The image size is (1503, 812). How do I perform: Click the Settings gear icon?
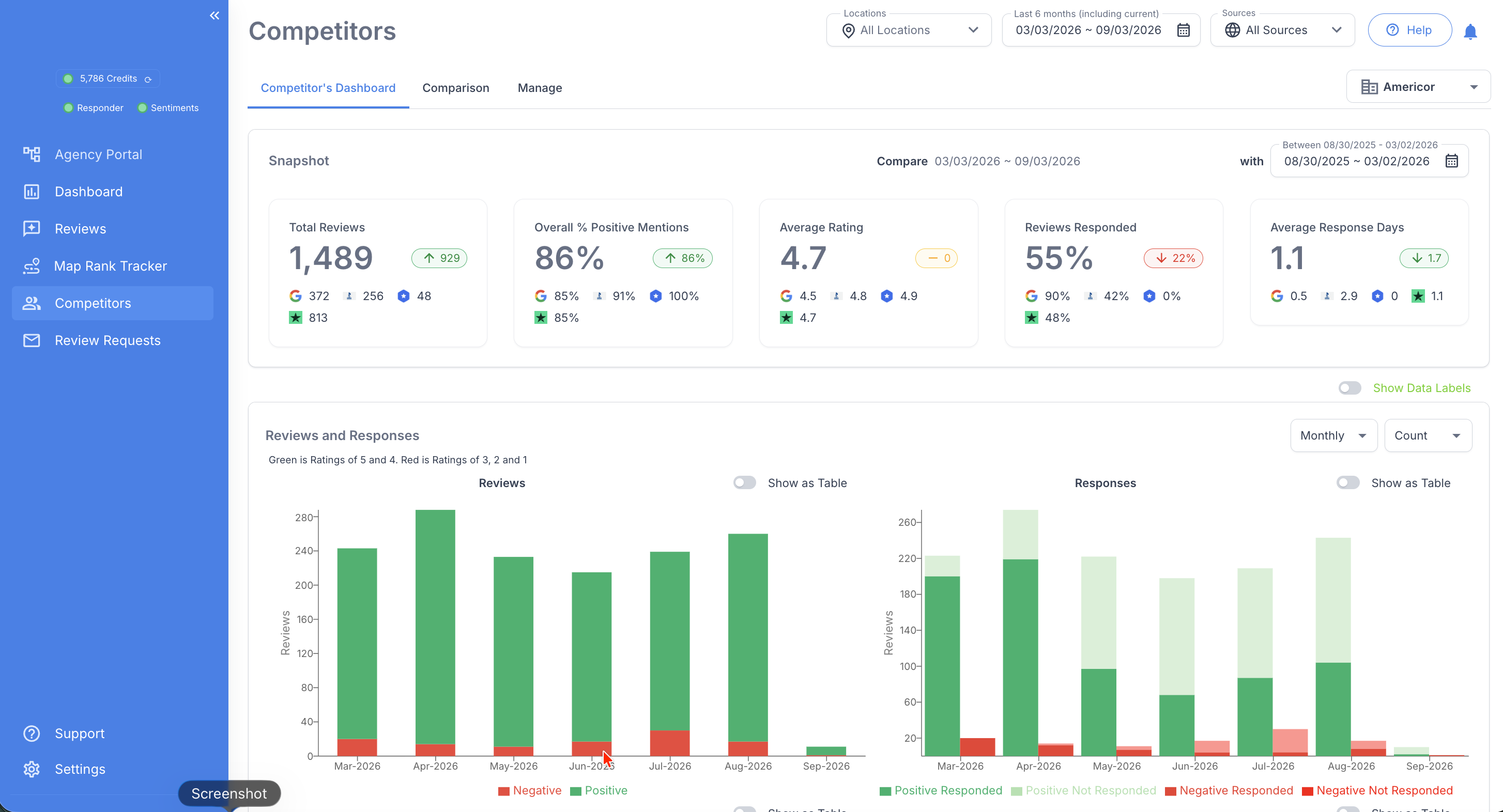pyautogui.click(x=32, y=769)
